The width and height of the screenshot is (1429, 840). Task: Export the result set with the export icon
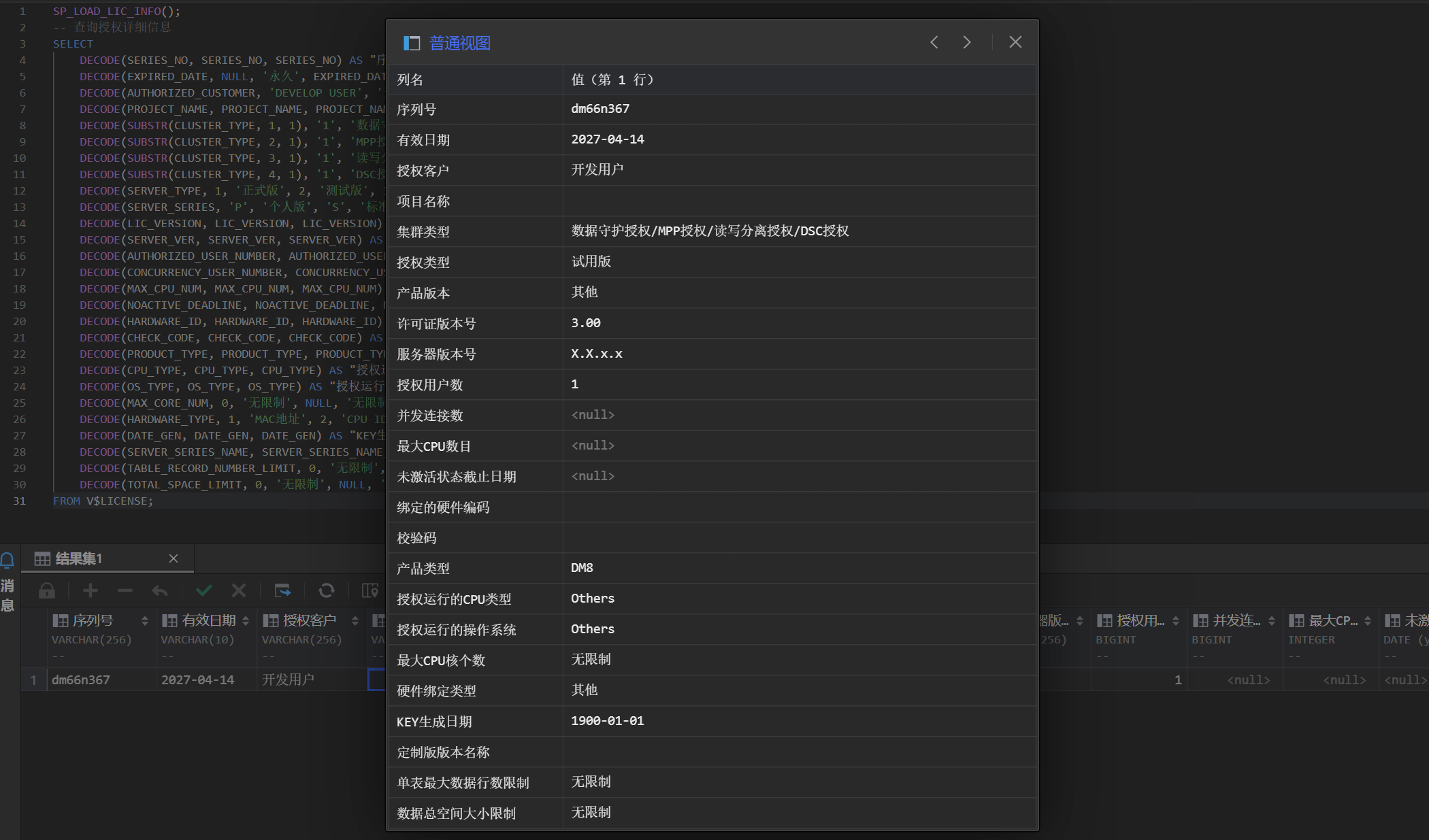pyautogui.click(x=282, y=590)
